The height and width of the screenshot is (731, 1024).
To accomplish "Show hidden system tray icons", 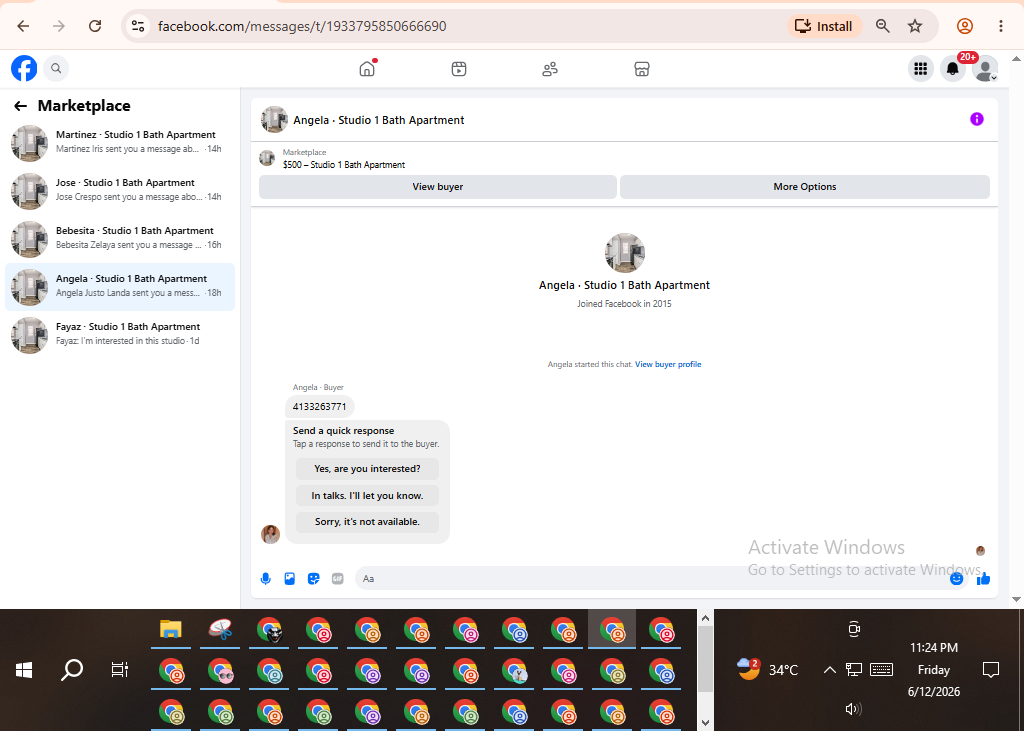I will click(x=829, y=670).
